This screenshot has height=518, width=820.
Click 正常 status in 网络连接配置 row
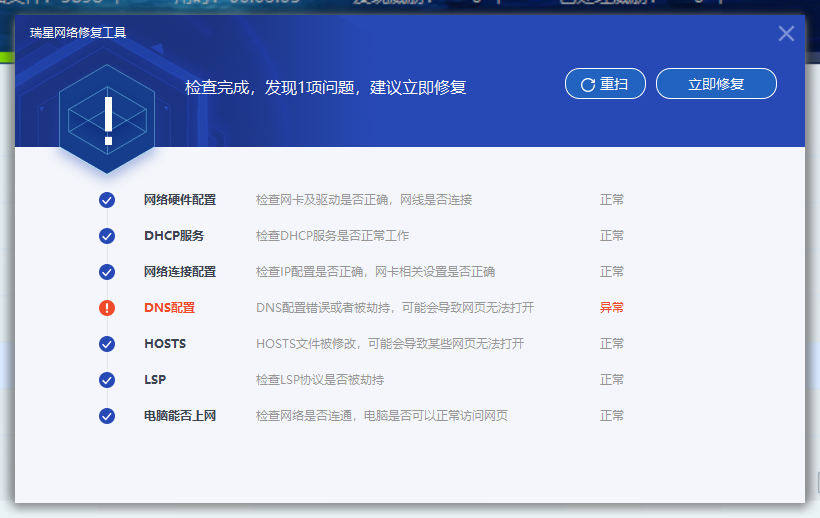[x=612, y=272]
